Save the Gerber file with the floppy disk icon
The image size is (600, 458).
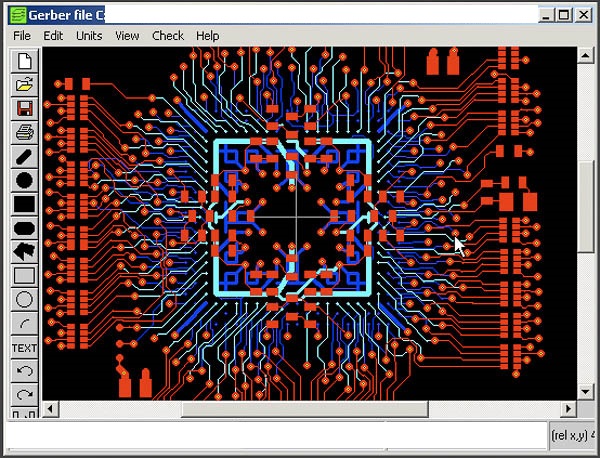[24, 109]
